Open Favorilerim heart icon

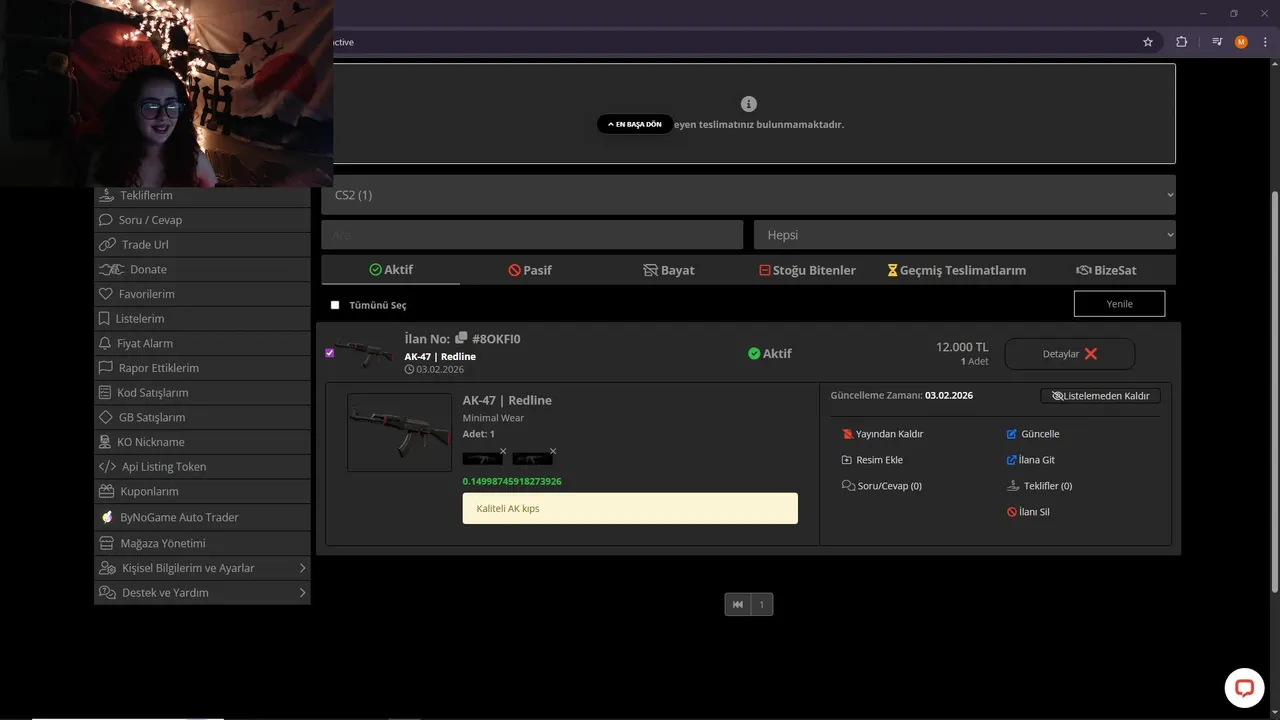coord(106,294)
